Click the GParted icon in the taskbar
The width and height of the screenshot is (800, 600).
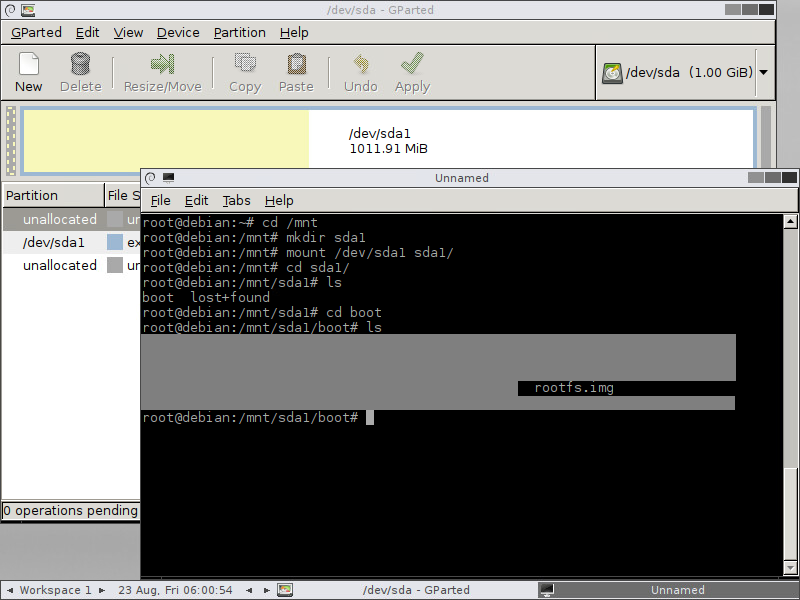(285, 590)
